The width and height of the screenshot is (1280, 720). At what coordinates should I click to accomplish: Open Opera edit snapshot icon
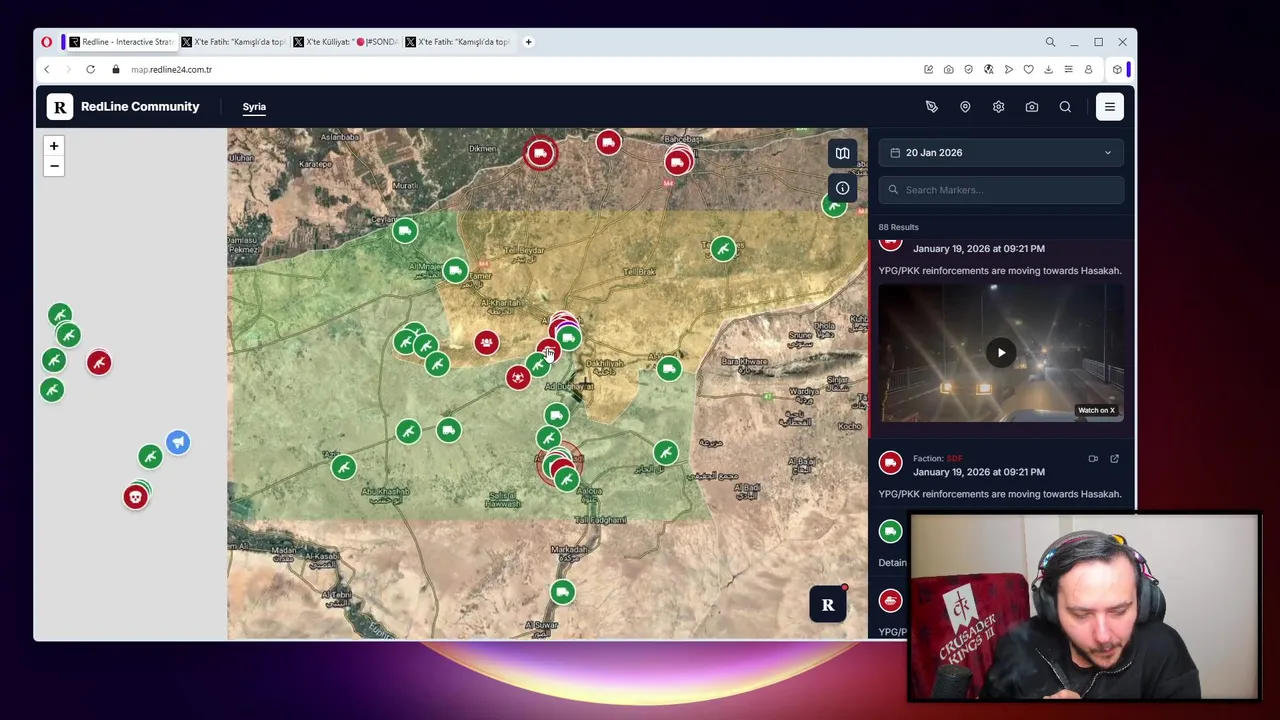pyautogui.click(x=928, y=70)
